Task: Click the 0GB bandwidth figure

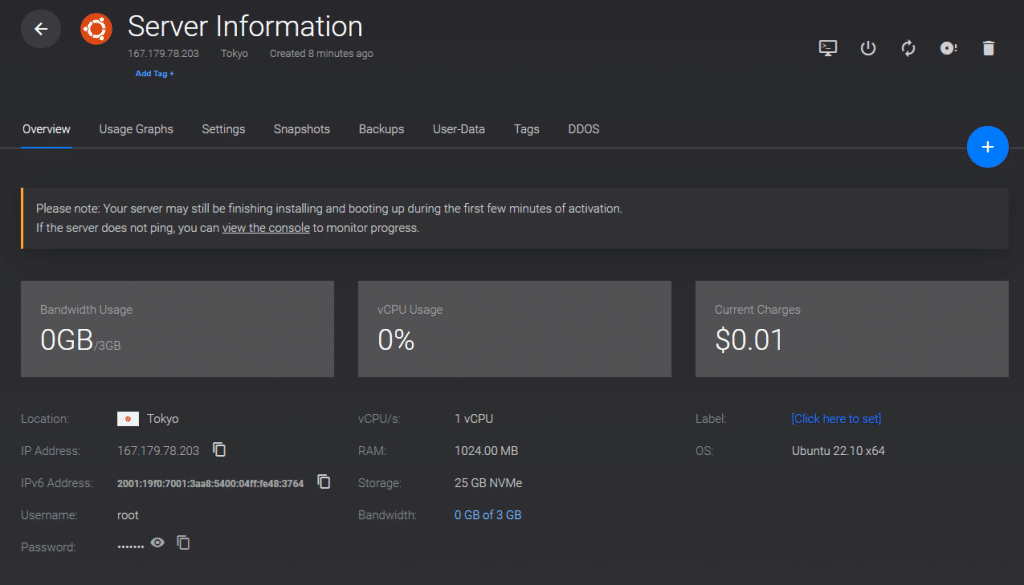Action: [x=67, y=340]
